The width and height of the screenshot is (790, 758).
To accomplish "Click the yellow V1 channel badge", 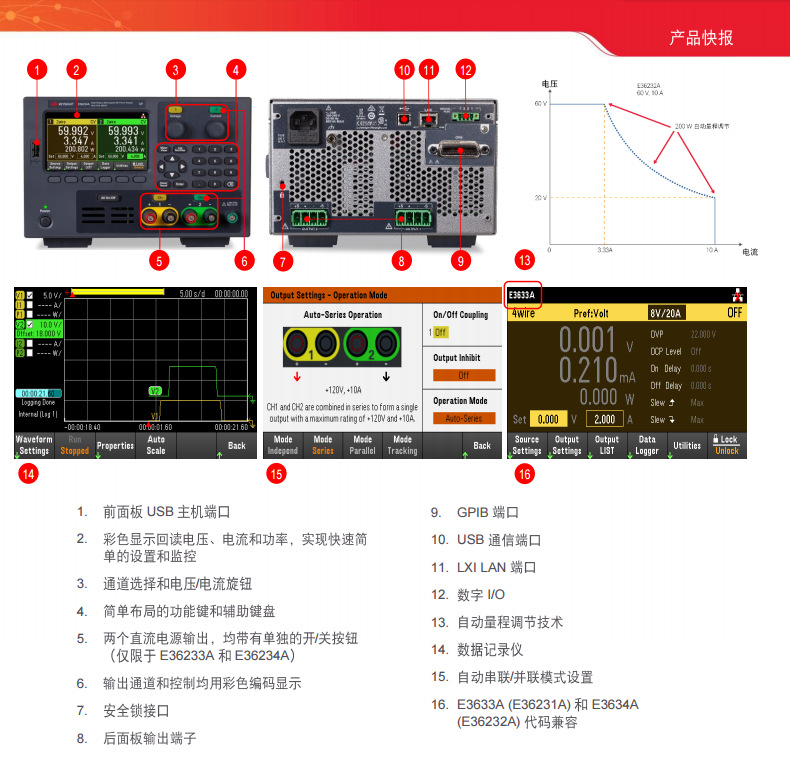I will [20, 295].
